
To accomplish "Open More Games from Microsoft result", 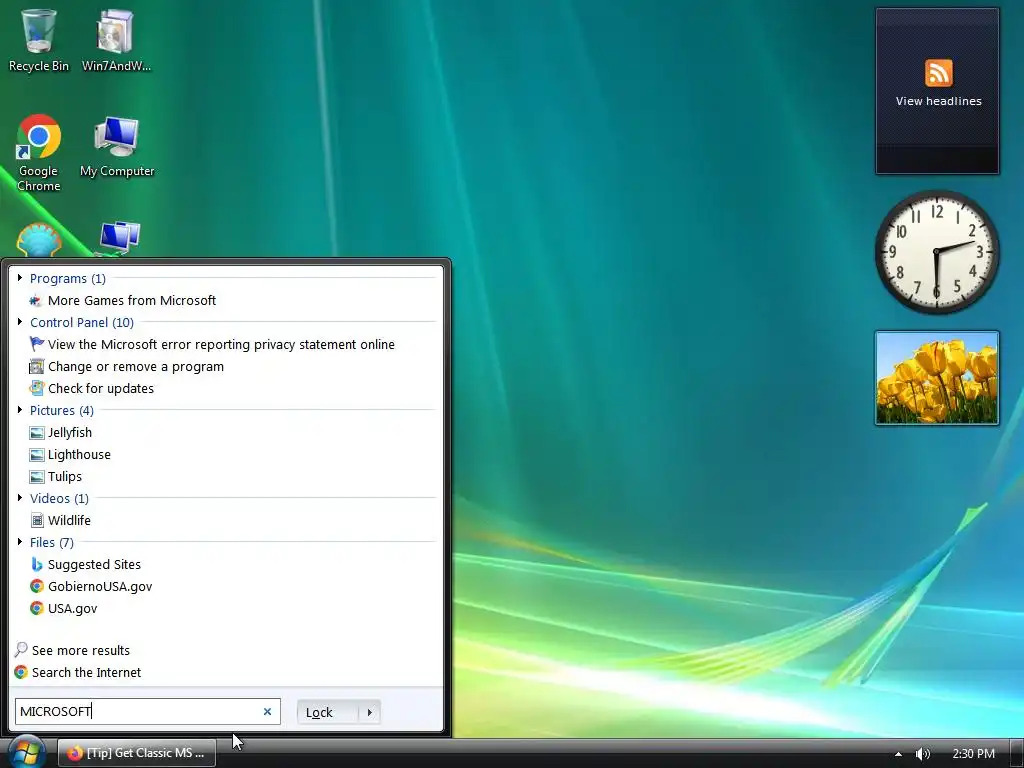I will pyautogui.click(x=132, y=300).
